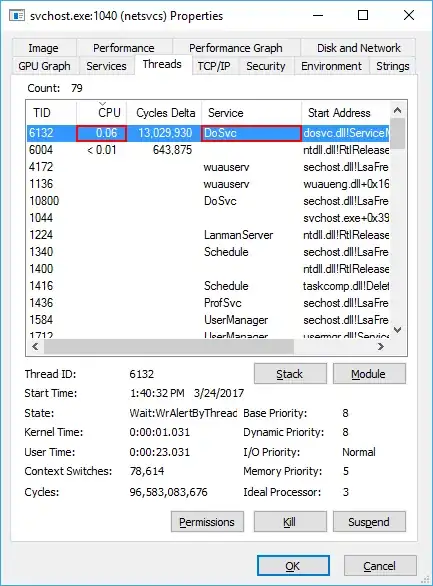The height and width of the screenshot is (586, 433).
Task: Open the thread Stack view
Action: [x=290, y=374]
